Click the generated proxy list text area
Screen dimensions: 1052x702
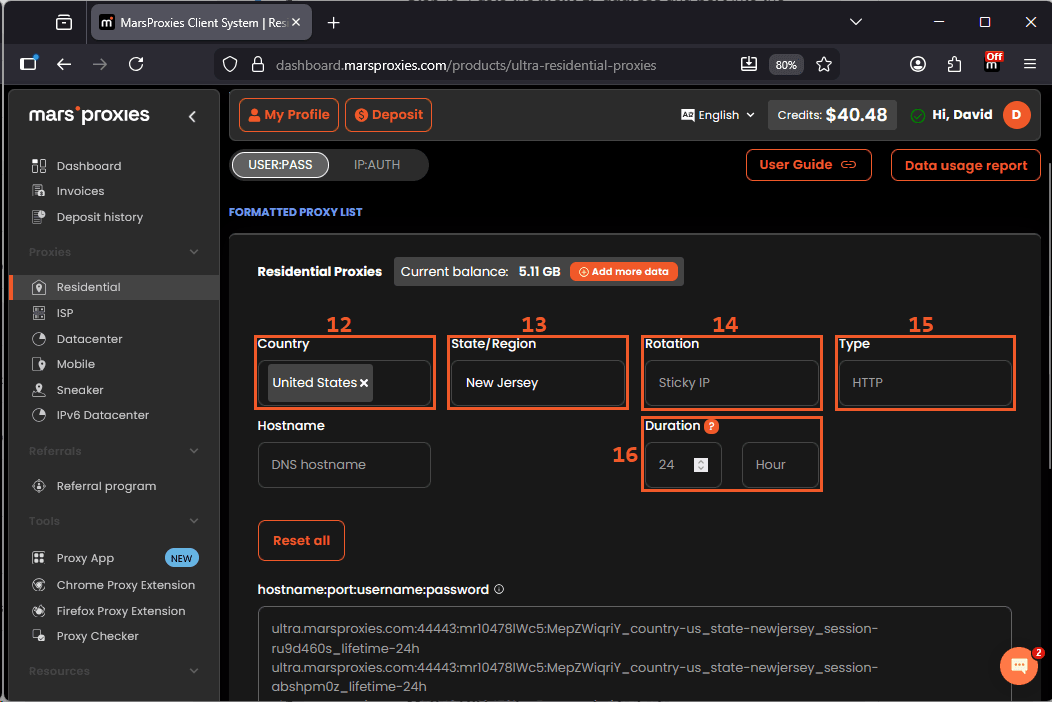(634, 654)
